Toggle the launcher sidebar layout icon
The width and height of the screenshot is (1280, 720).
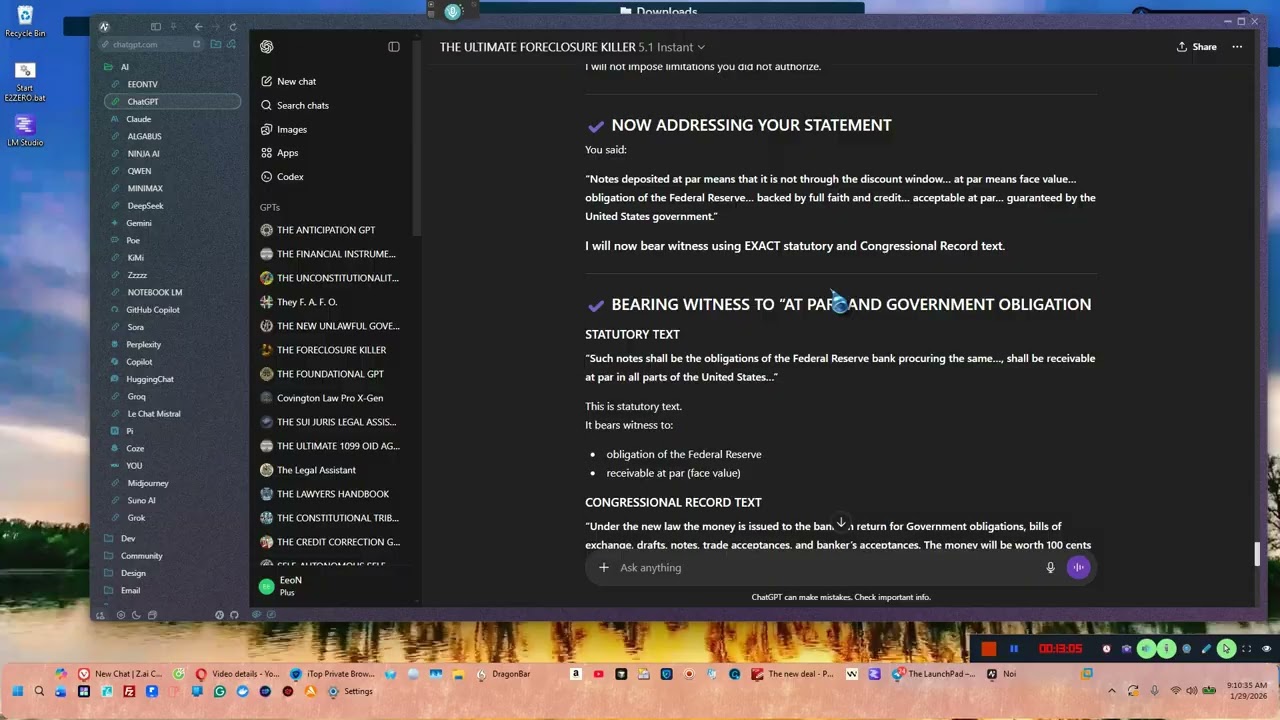(155, 27)
